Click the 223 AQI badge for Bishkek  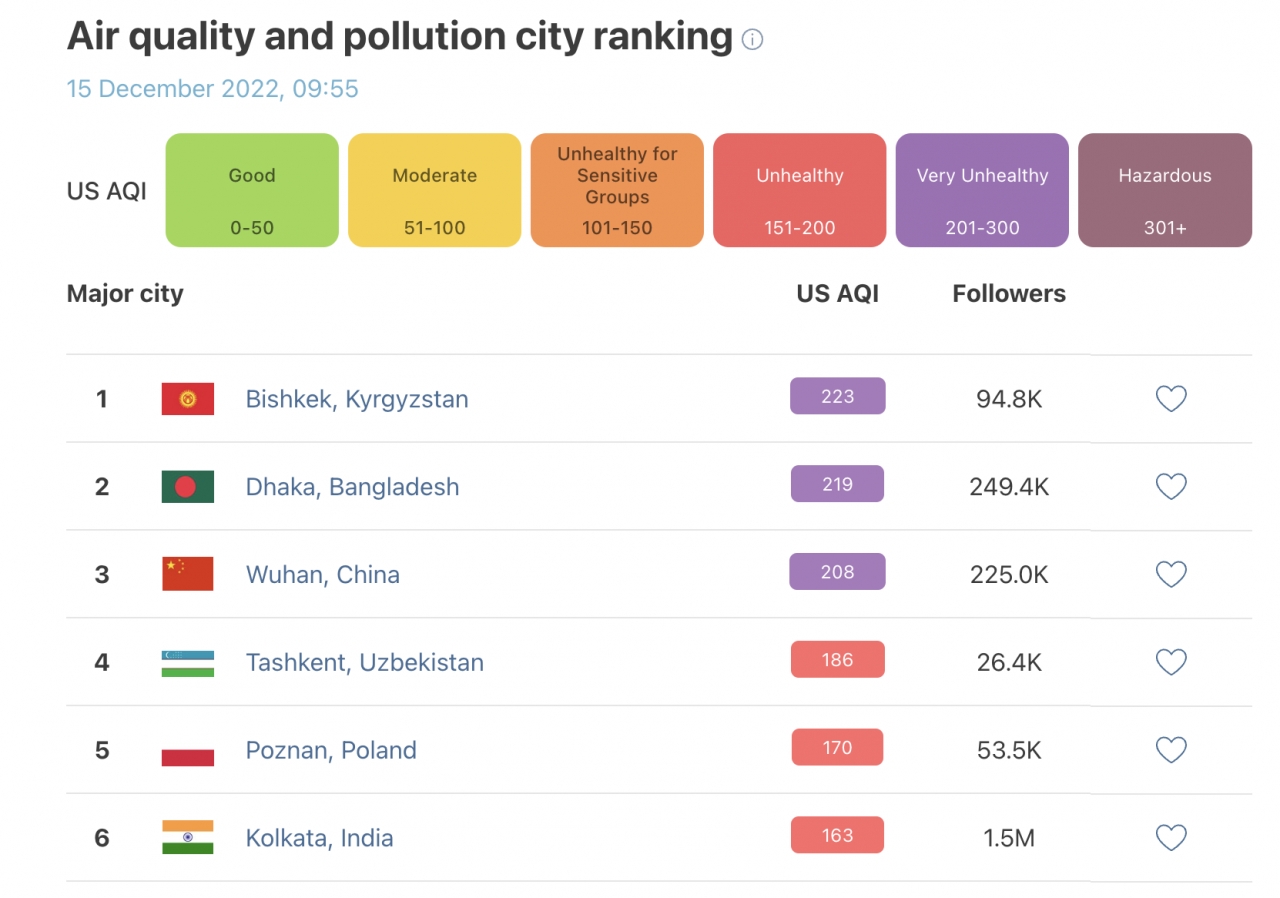tap(838, 396)
